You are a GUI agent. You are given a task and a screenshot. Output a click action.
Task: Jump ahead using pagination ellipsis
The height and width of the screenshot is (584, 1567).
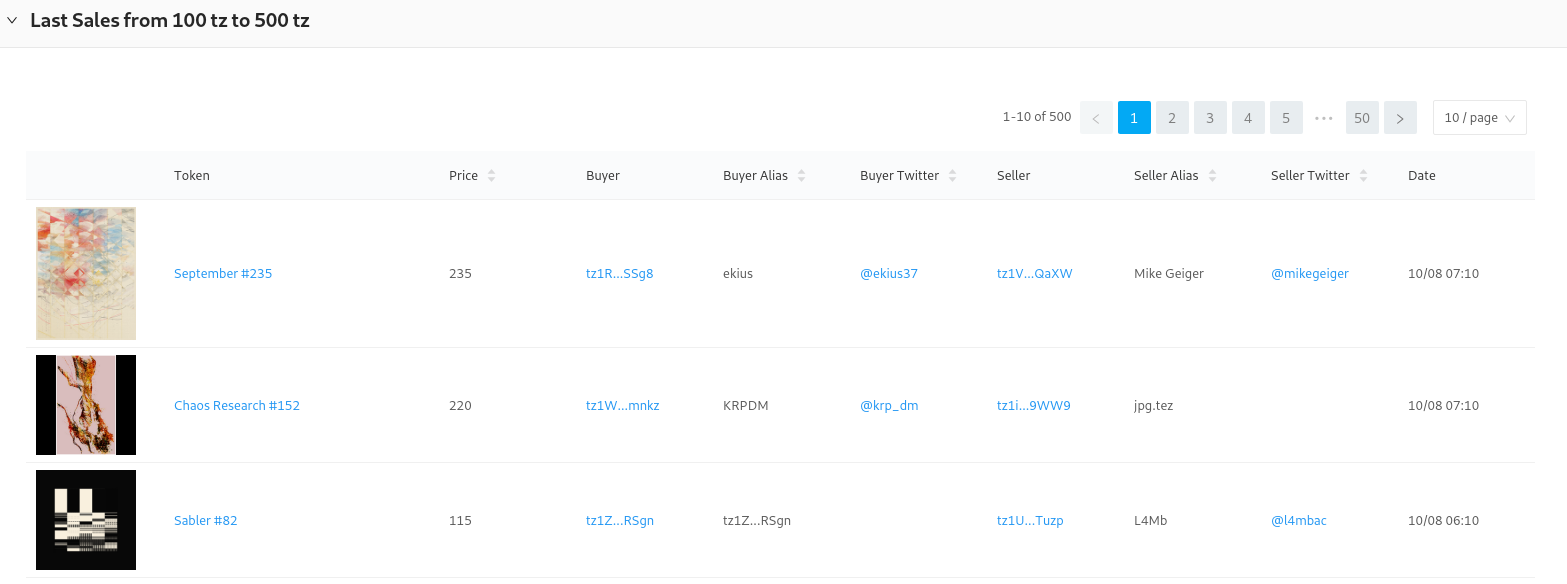click(1324, 118)
